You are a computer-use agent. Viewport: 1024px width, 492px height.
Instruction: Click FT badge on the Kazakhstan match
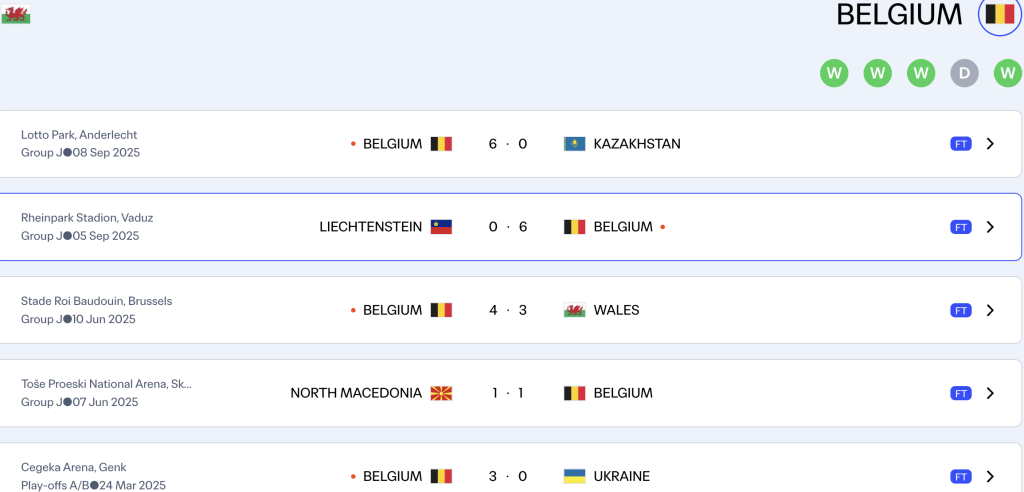coord(960,144)
